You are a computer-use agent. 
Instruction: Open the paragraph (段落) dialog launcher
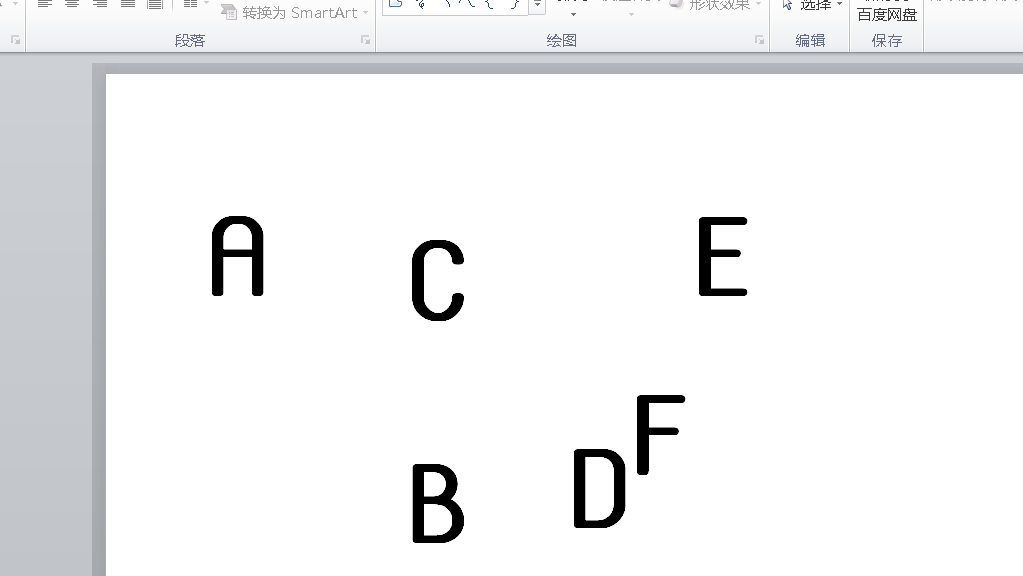click(365, 40)
